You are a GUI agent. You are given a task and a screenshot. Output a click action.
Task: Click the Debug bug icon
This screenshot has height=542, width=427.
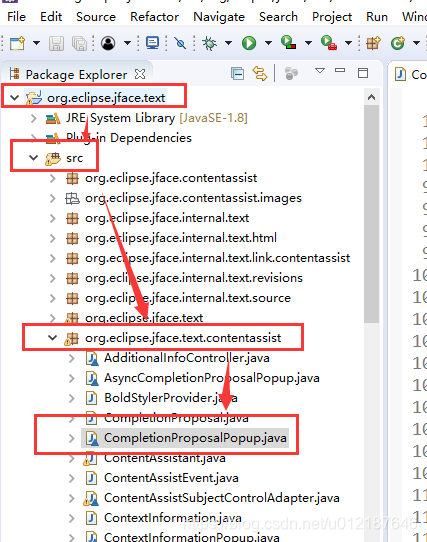209,43
